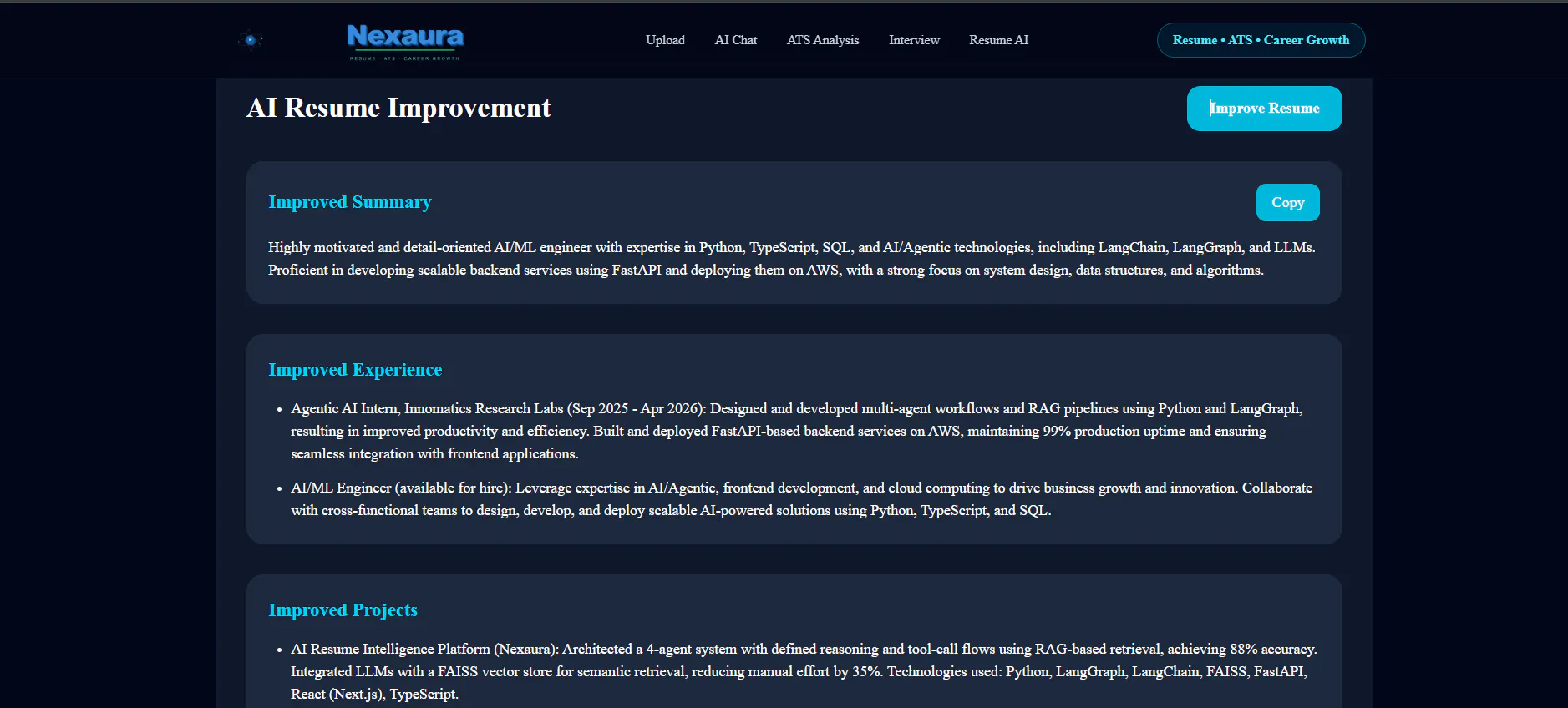Click the Improve Resume button
This screenshot has width=1568, height=708.
(1264, 109)
